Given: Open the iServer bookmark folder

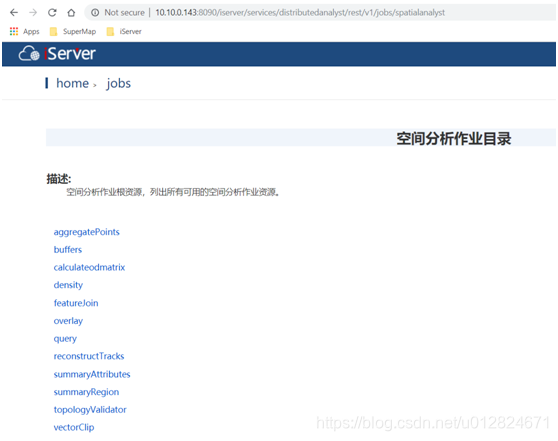Looking at the screenshot, I should [x=124, y=32].
